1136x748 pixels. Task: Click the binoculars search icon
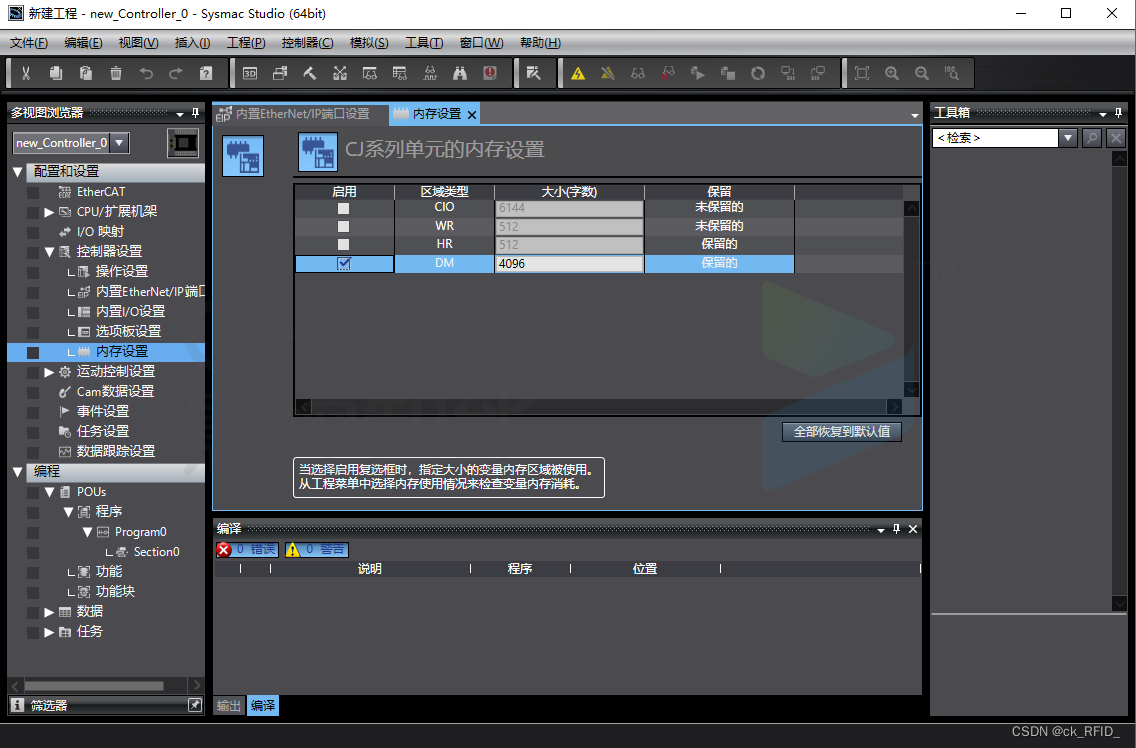(x=460, y=73)
